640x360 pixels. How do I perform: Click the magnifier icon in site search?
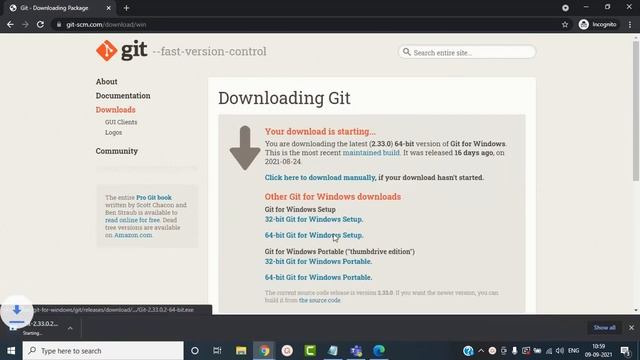pyautogui.click(x=407, y=52)
